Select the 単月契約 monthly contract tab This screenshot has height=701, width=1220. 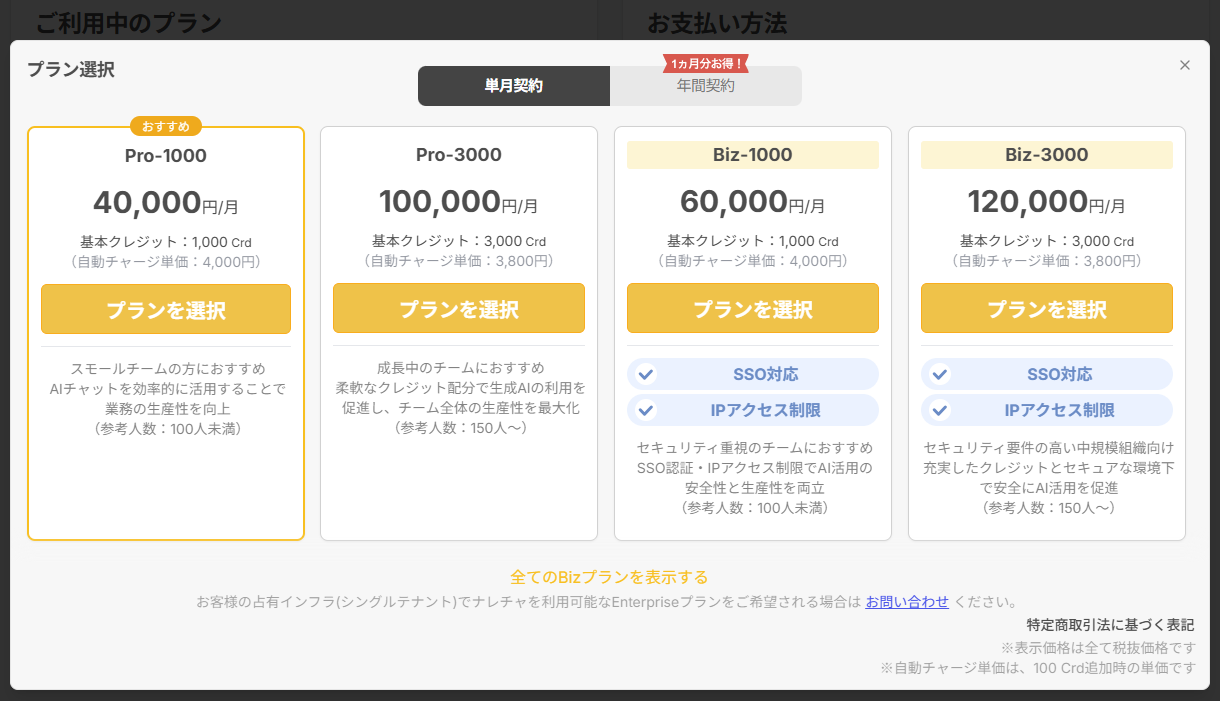pos(514,86)
